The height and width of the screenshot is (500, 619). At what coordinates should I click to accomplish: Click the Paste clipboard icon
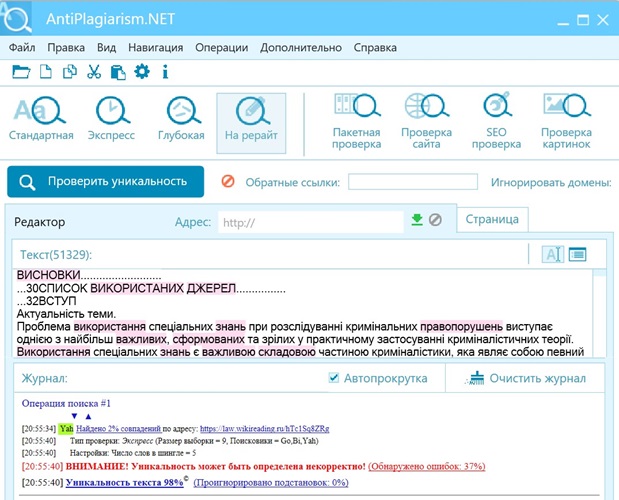[x=118, y=72]
